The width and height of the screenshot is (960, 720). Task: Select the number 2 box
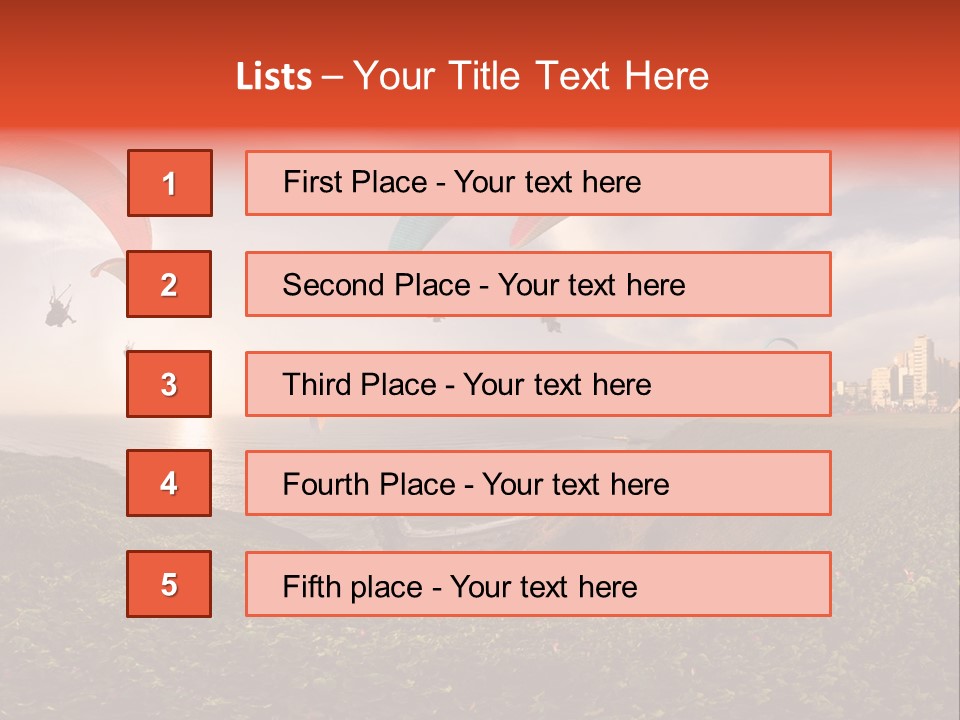[169, 284]
